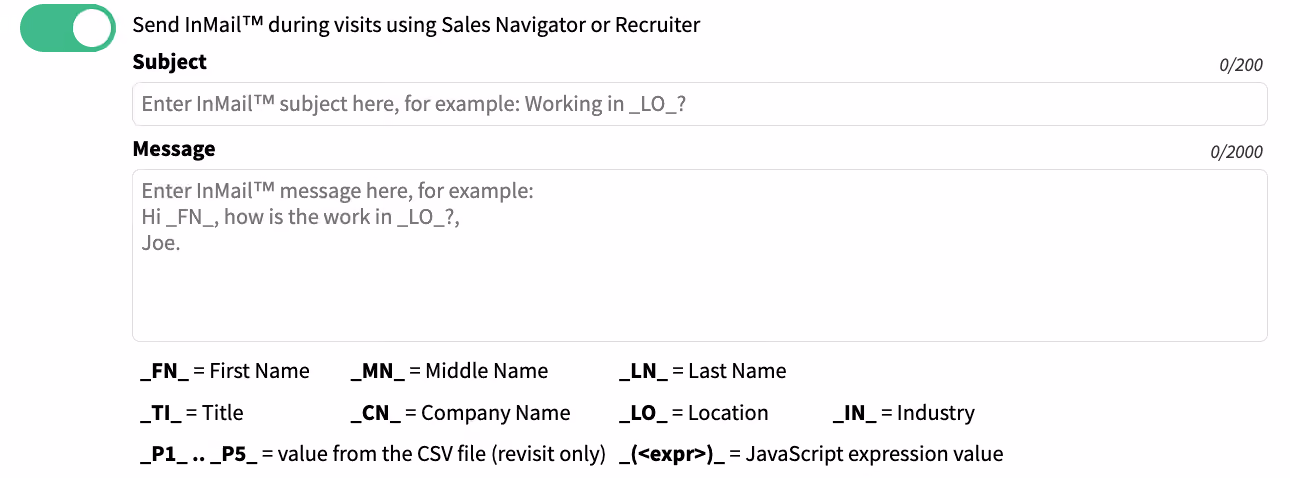Disable the Send InMail toggle switch
Image resolution: width=1290 pixels, height=478 pixels.
point(68,28)
